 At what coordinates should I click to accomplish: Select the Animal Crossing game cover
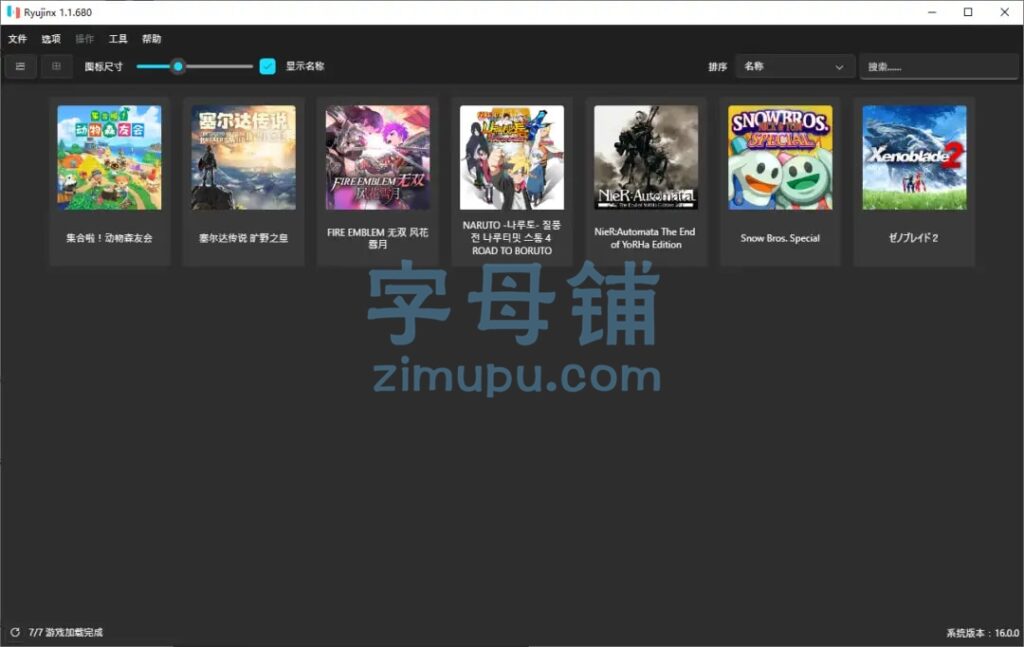pos(110,158)
